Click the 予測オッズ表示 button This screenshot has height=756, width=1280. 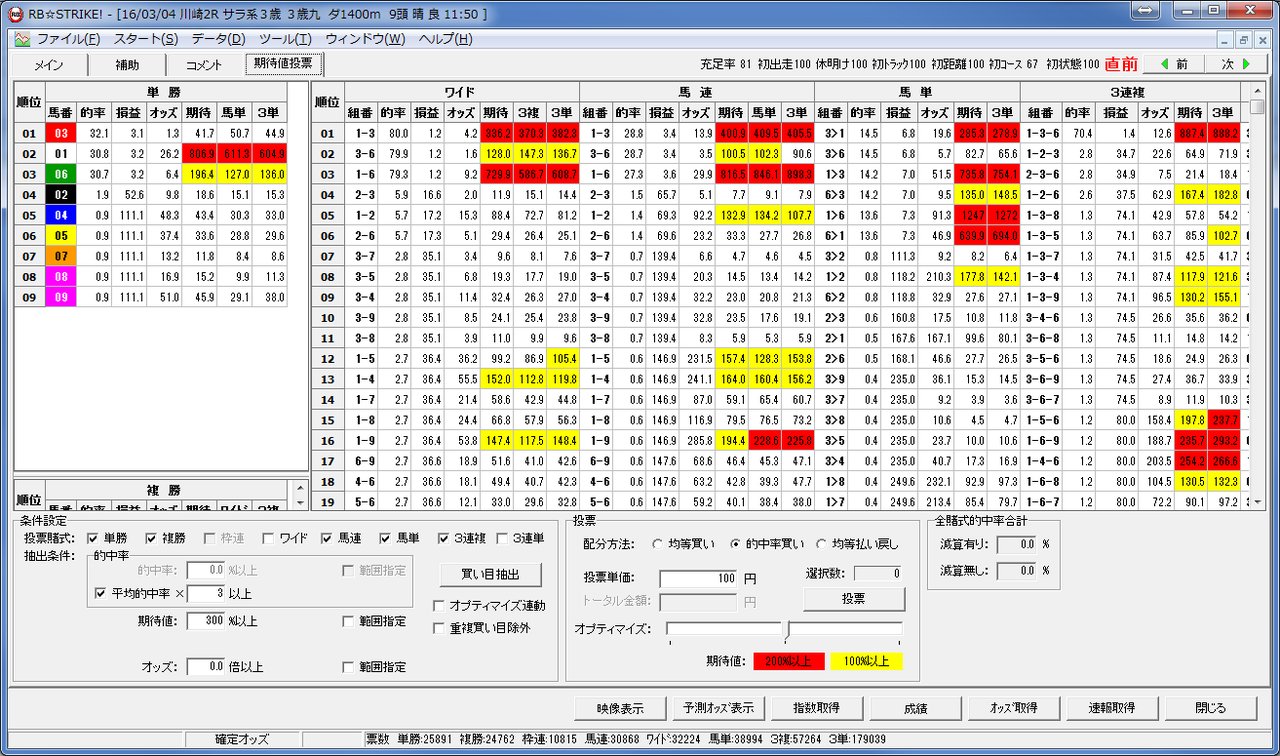(719, 708)
